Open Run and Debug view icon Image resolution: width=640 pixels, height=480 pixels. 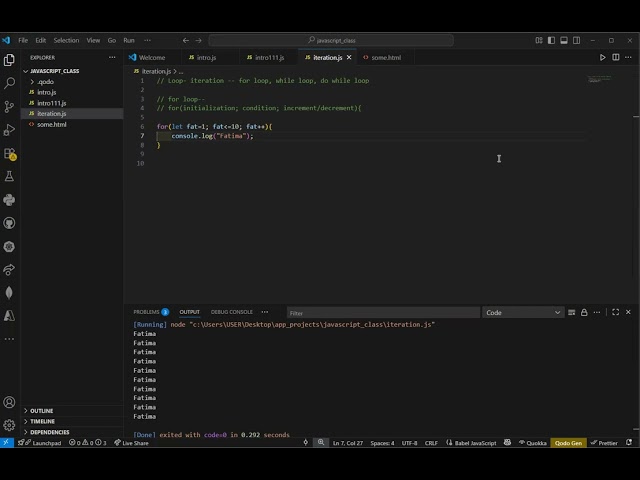click(x=9, y=130)
